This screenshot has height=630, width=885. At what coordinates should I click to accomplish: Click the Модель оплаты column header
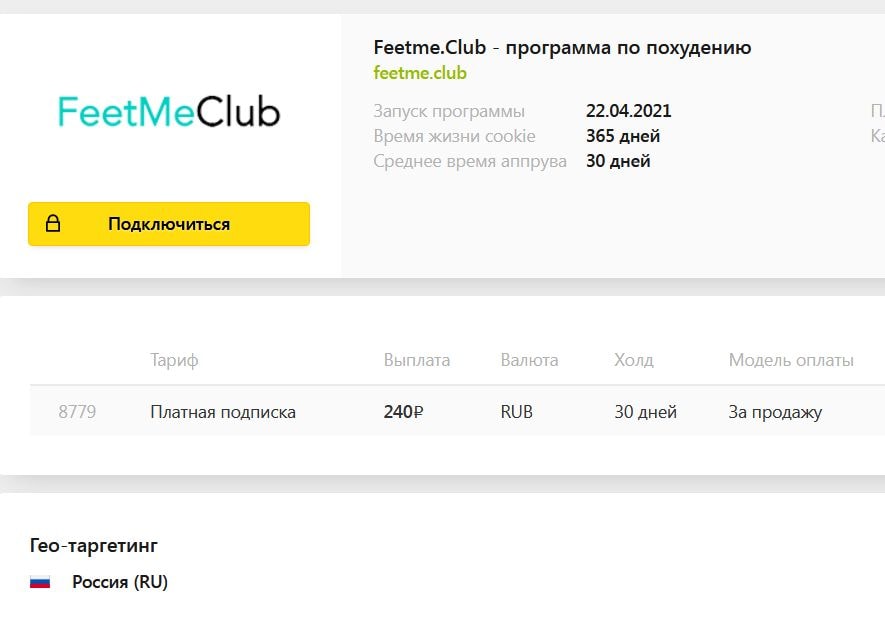coord(791,360)
